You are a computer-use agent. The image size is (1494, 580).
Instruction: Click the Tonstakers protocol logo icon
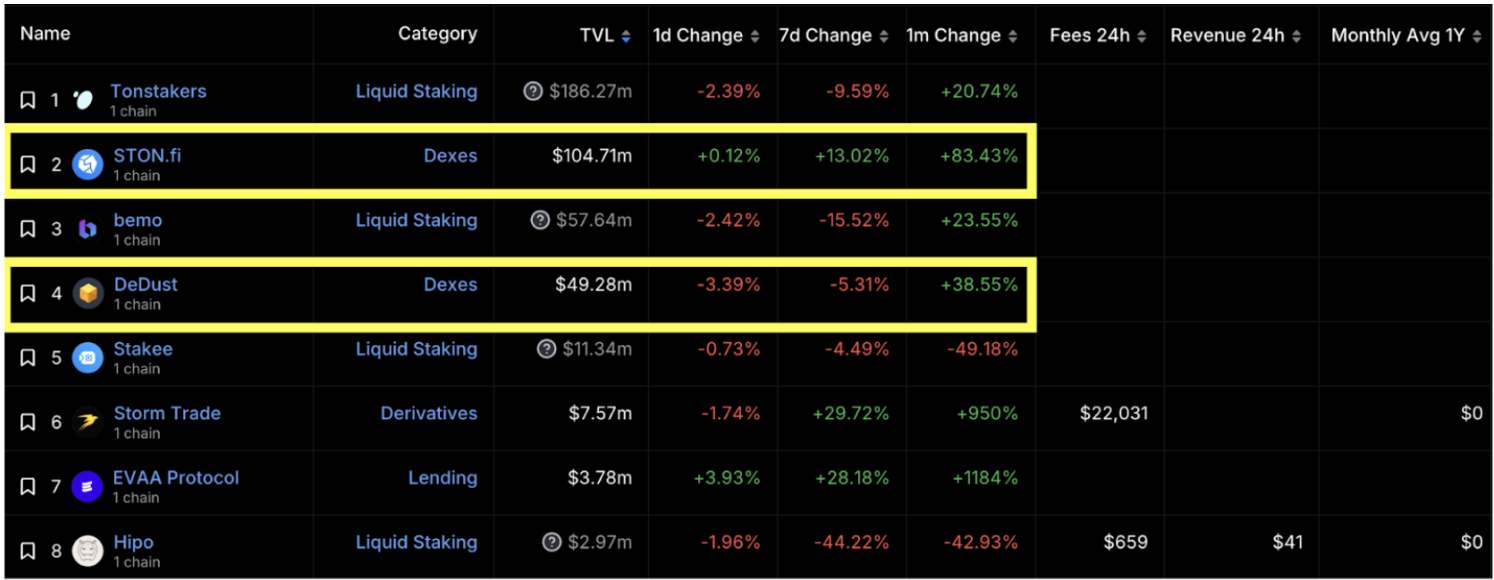point(84,100)
